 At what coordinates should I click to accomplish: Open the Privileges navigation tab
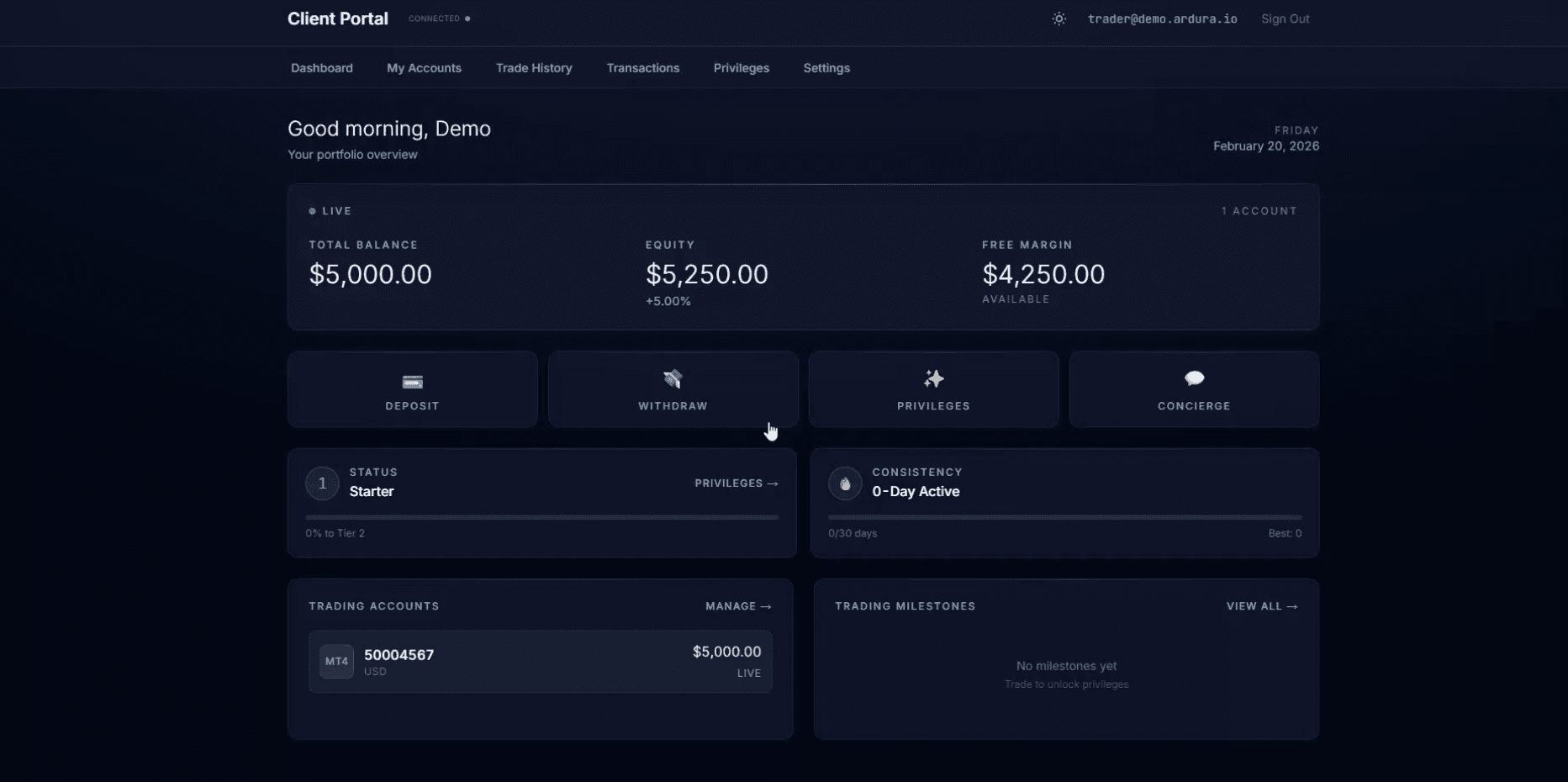[742, 68]
